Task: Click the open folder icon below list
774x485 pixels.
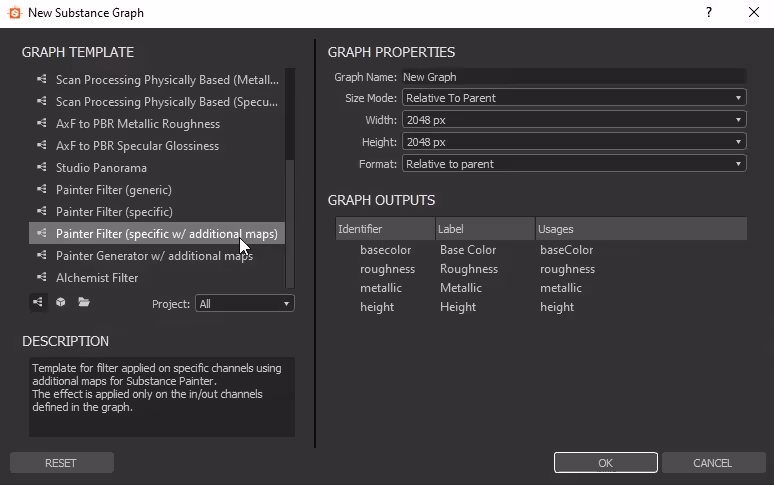Action: click(84, 302)
